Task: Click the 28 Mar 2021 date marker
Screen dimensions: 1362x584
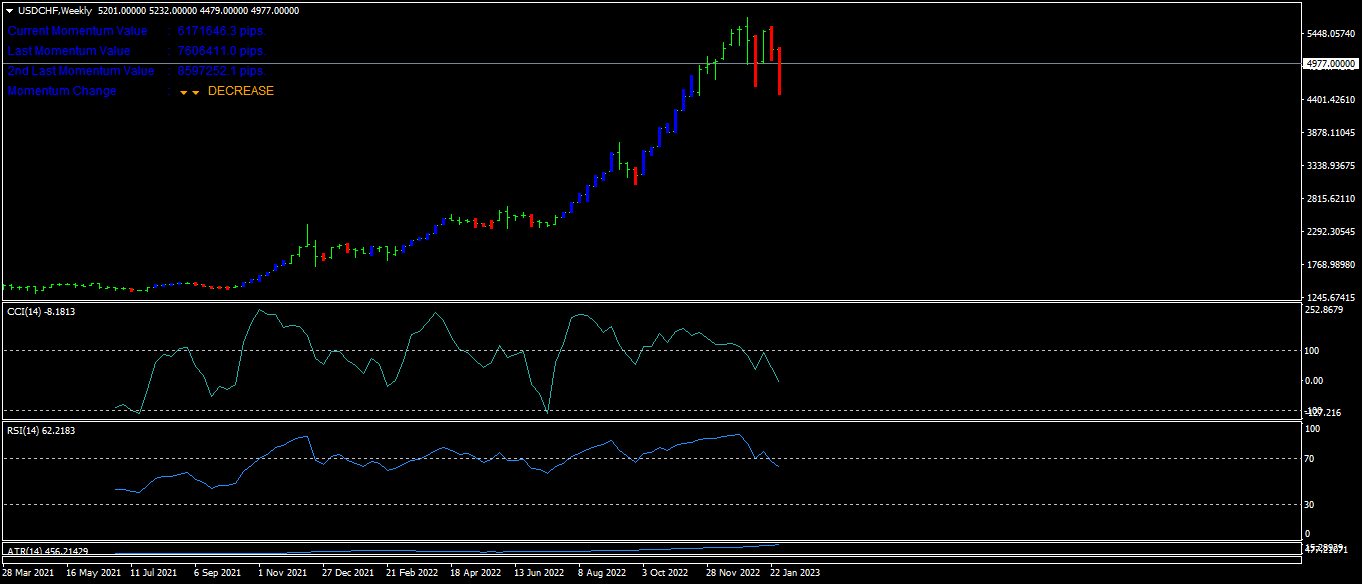Action: 29,573
